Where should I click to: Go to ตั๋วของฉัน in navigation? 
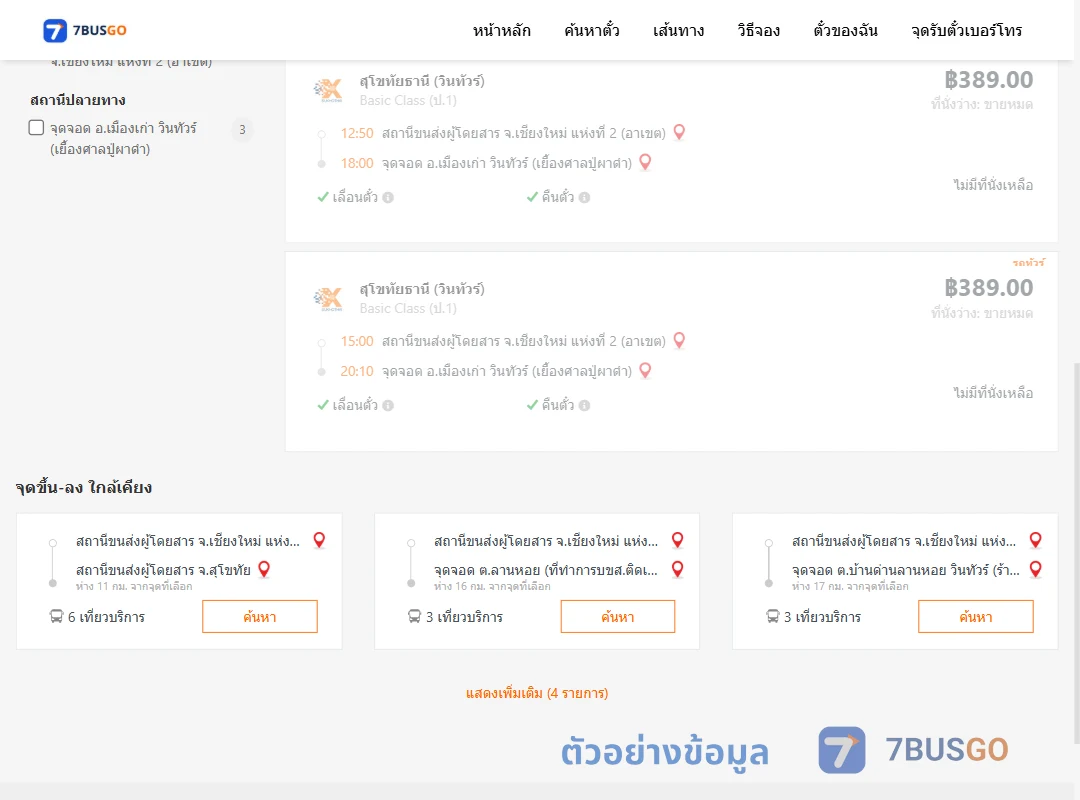845,30
